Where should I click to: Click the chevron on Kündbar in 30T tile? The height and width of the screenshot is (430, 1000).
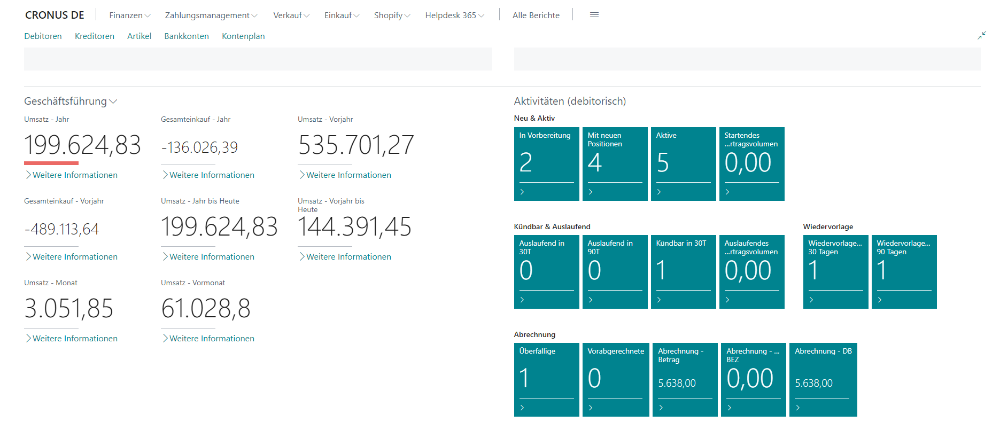click(657, 299)
